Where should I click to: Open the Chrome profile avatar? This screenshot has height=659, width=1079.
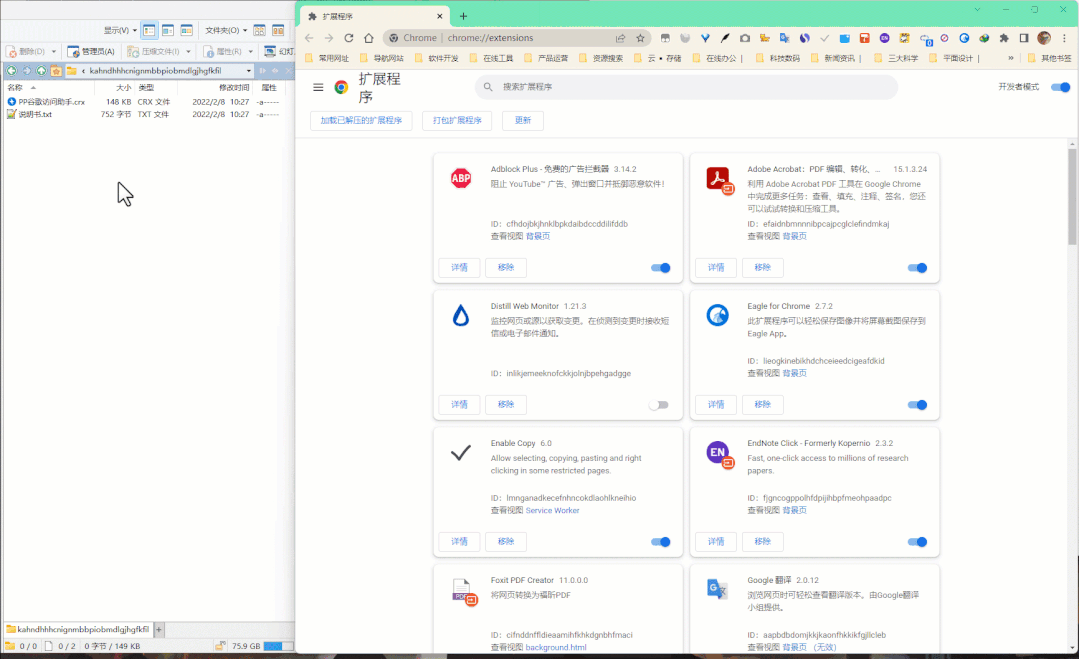pyautogui.click(x=1044, y=38)
